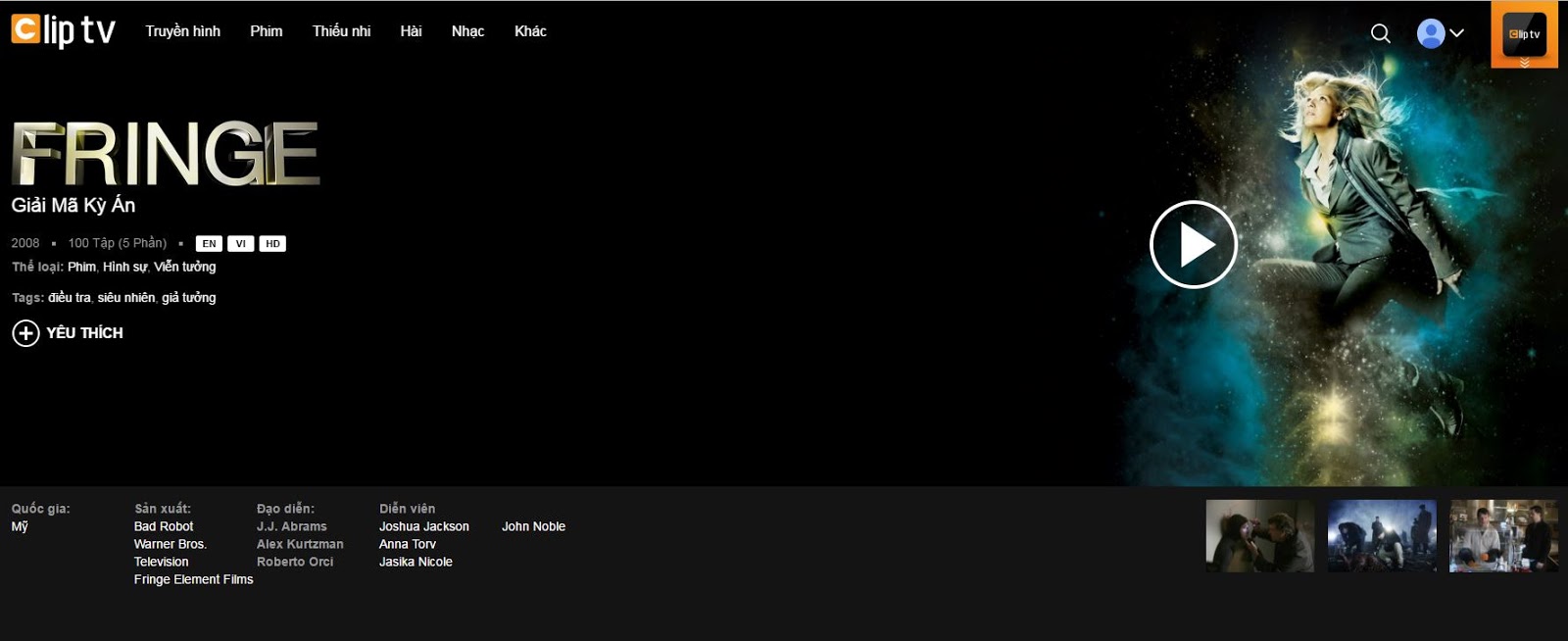
Task: Open the orange Clip TV app badge
Action: pos(1524,34)
